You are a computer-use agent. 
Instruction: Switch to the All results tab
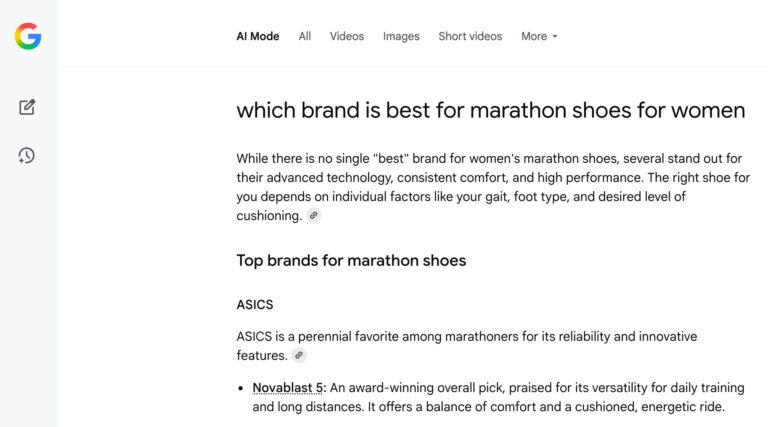click(x=305, y=36)
